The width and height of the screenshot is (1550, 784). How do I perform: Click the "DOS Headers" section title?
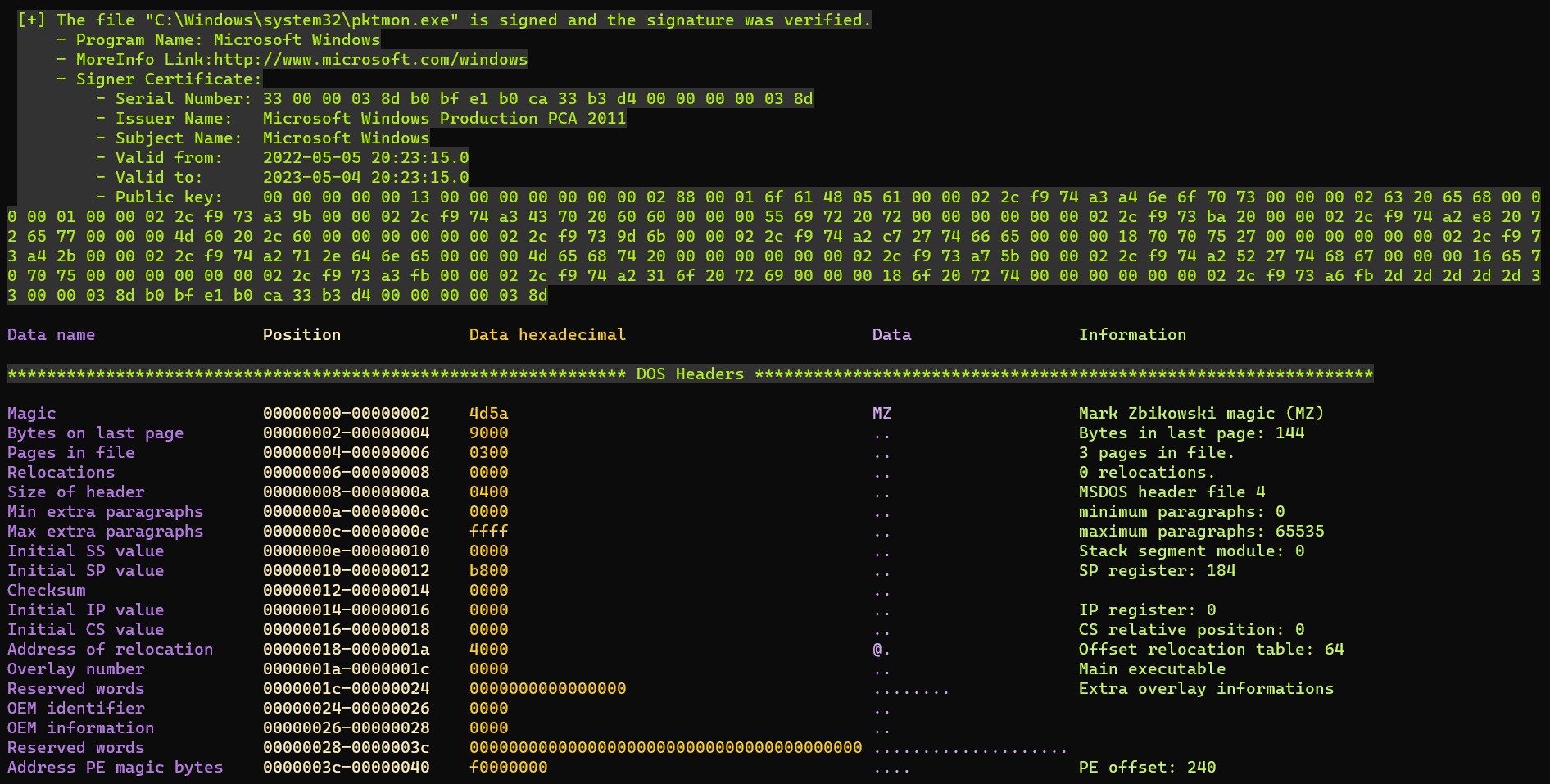point(691,374)
